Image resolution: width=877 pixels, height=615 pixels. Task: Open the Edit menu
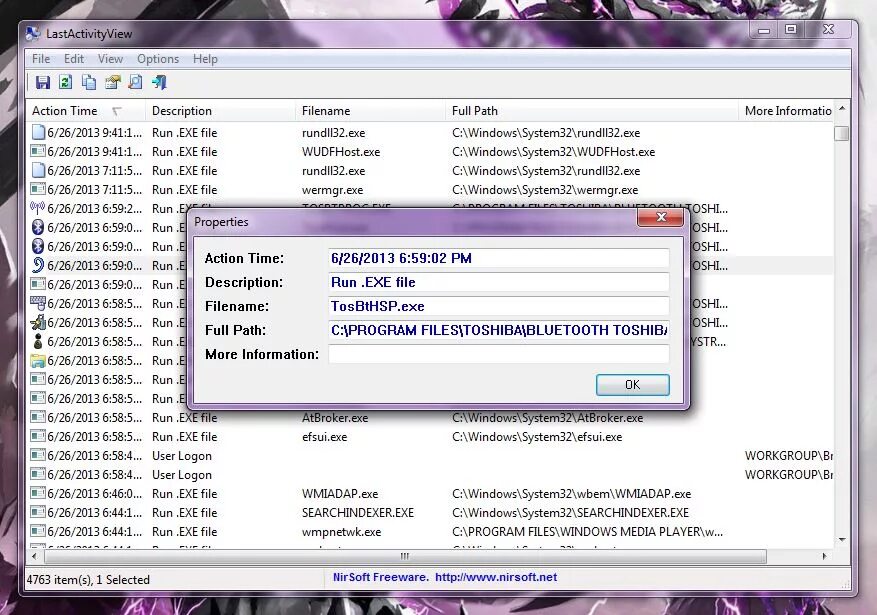click(x=74, y=59)
